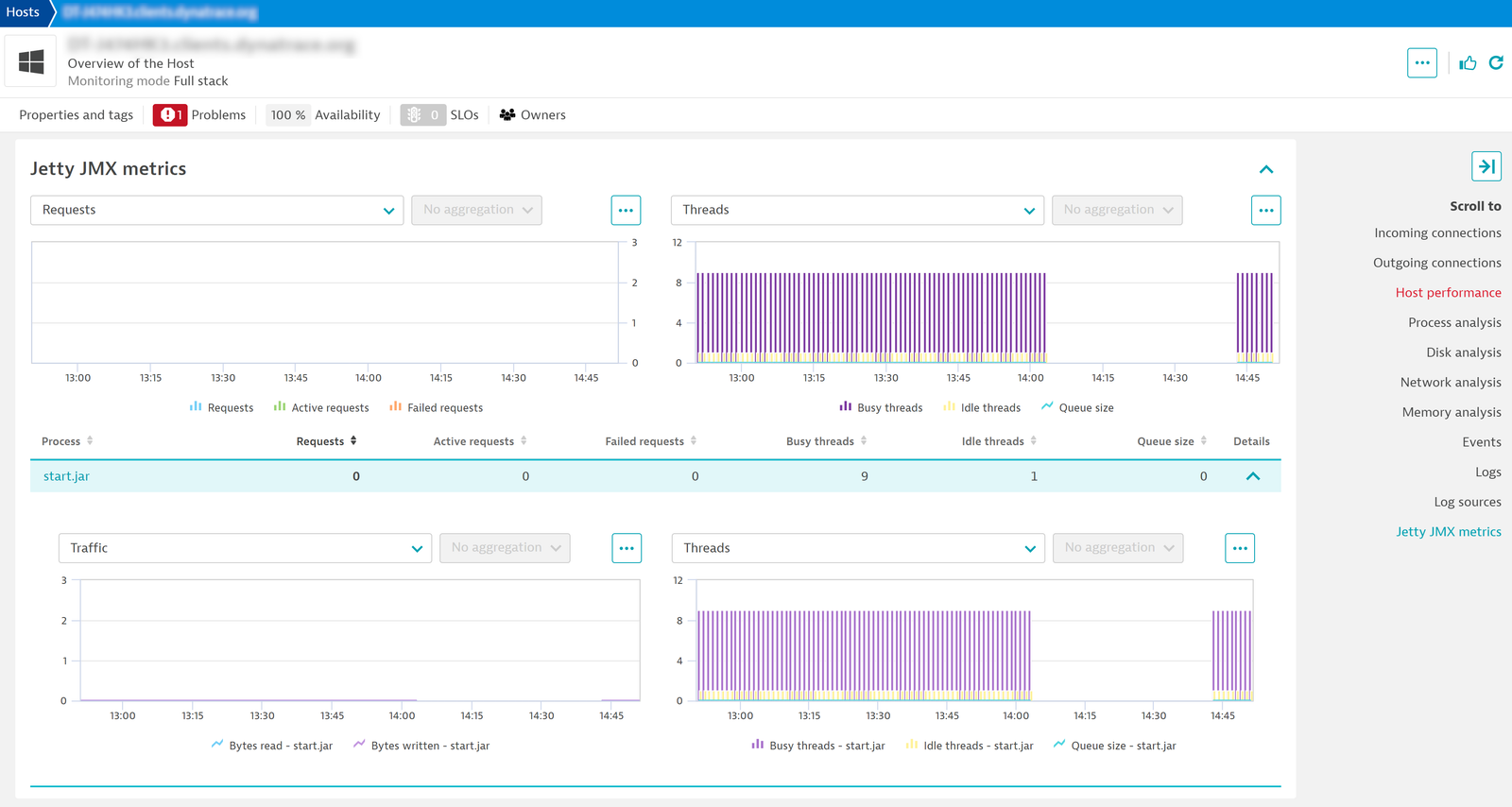Viewport: 1512px width, 807px height.
Task: Open ellipsis menu for Traffic chart
Action: click(627, 548)
